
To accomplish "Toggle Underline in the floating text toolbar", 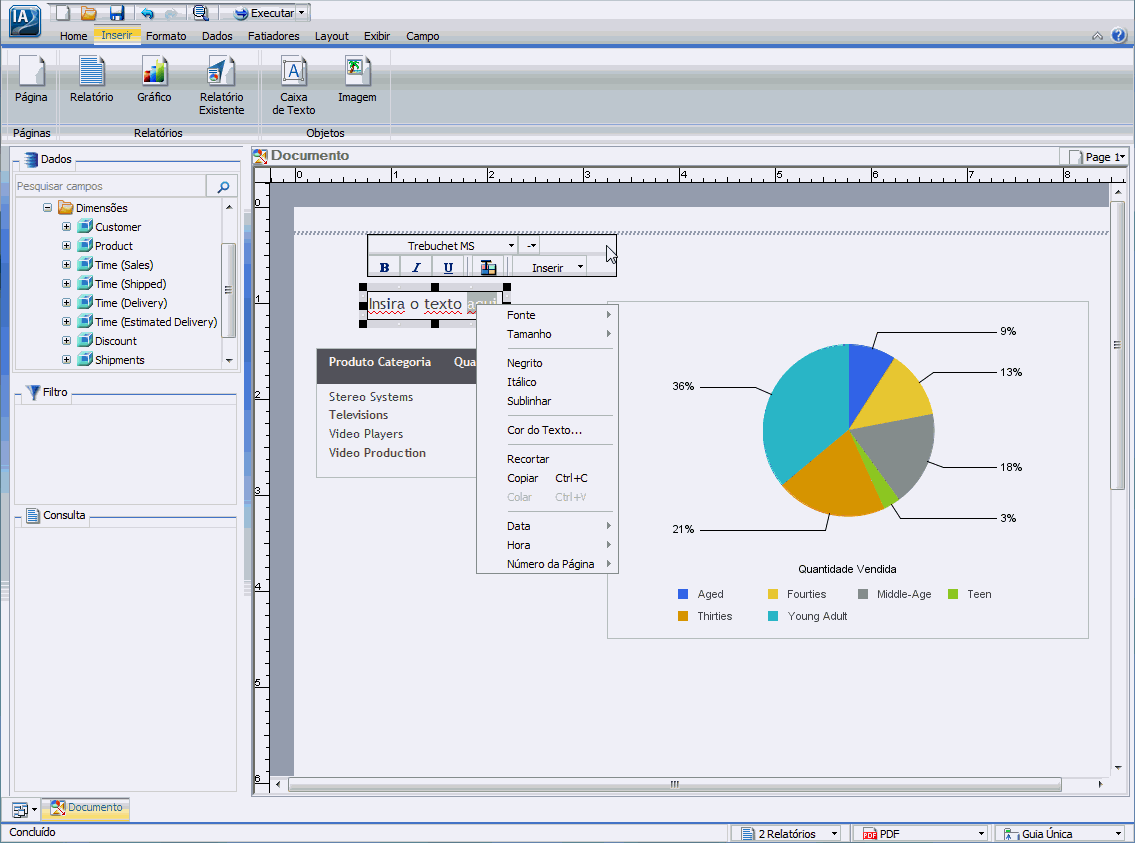I will point(448,268).
